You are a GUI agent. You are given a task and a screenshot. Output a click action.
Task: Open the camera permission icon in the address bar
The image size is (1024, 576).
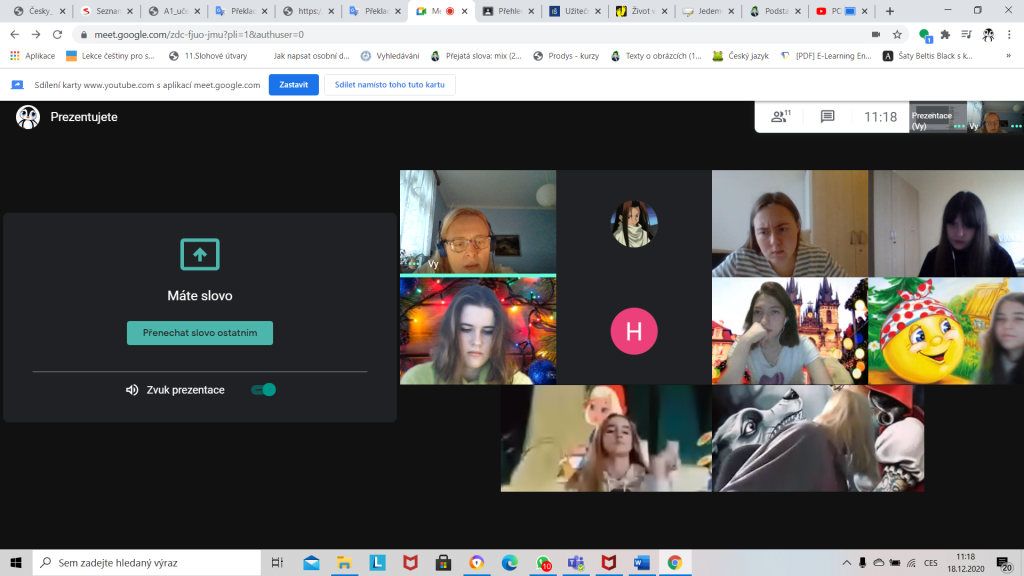[x=876, y=35]
